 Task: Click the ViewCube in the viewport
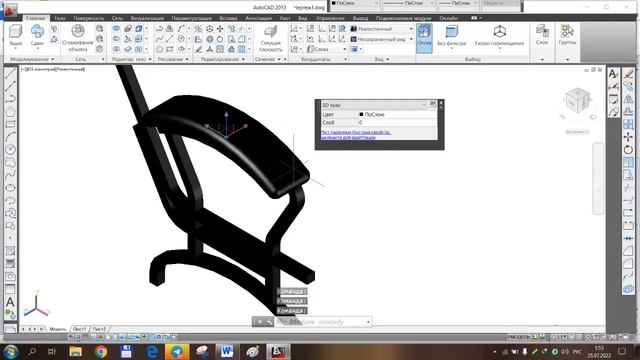click(577, 100)
